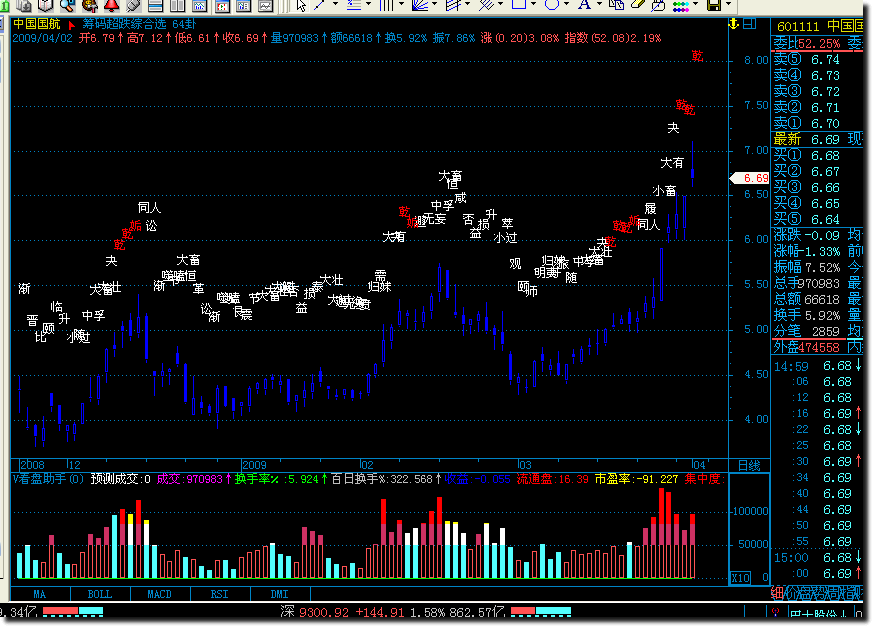The width and height of the screenshot is (875, 628).
Task: Click the save floppy disk icon
Action: click(x=714, y=6)
